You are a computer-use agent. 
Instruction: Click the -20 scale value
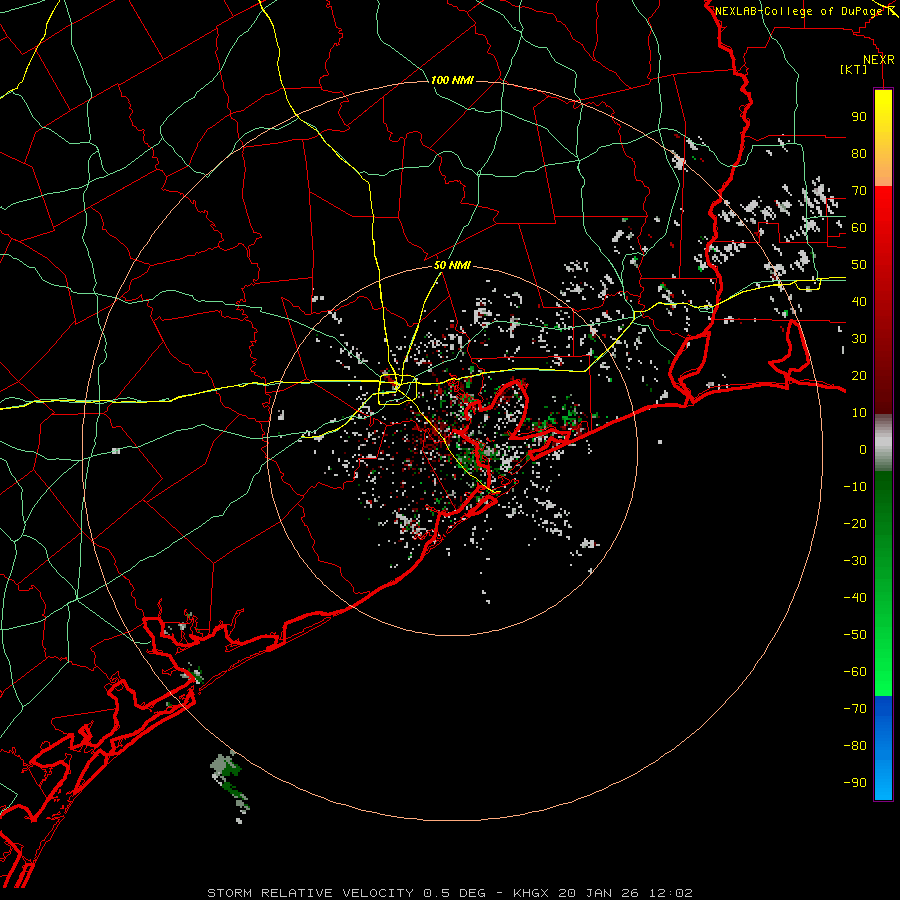[x=855, y=523]
